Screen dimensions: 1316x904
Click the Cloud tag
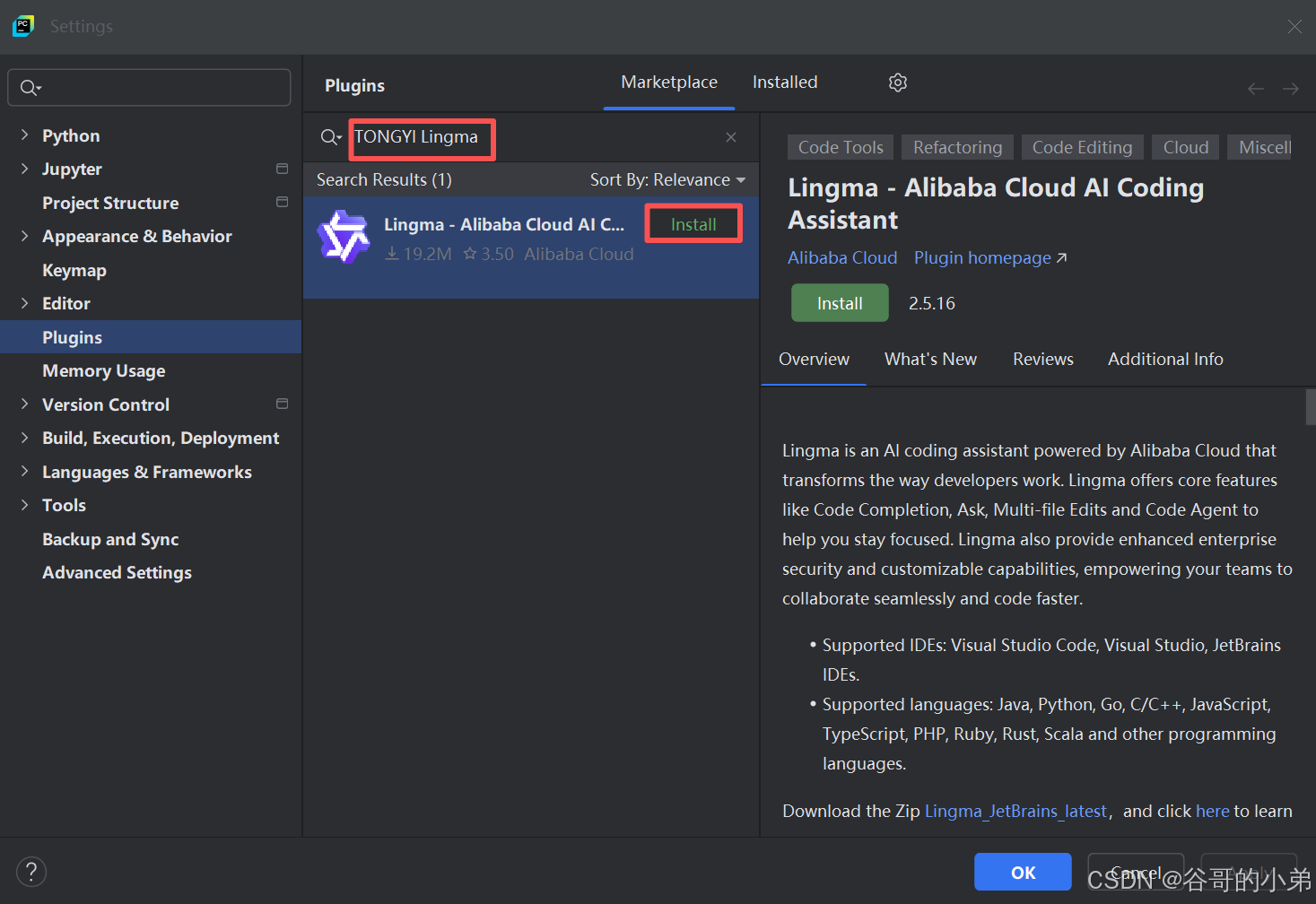(1185, 147)
